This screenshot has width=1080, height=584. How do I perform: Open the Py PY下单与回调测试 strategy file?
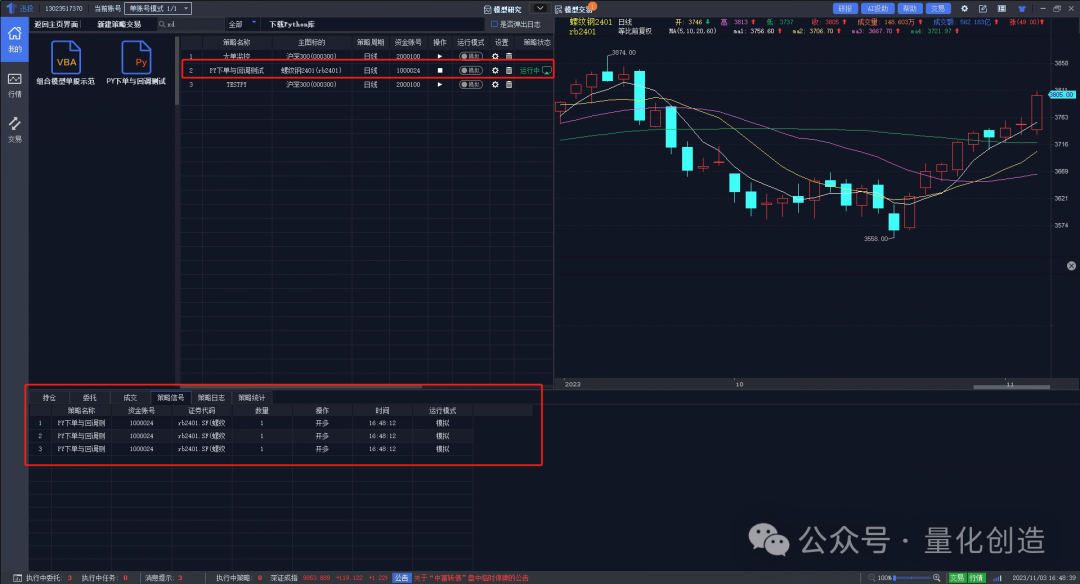coord(136,63)
